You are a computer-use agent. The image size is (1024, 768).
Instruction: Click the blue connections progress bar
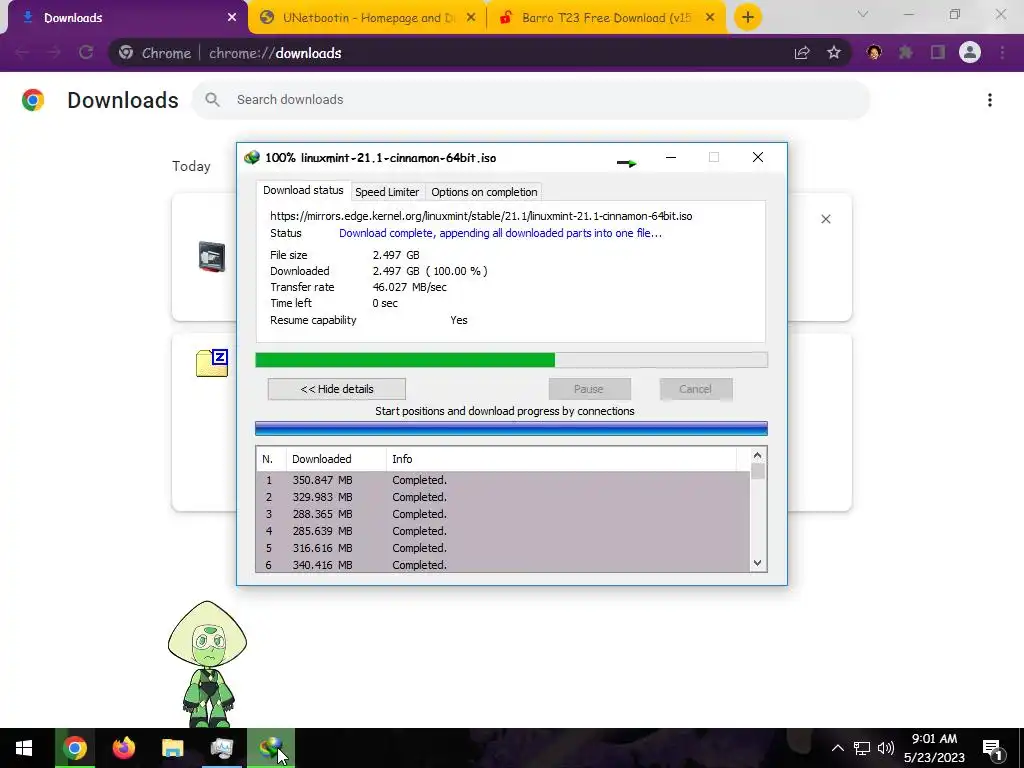pos(511,428)
